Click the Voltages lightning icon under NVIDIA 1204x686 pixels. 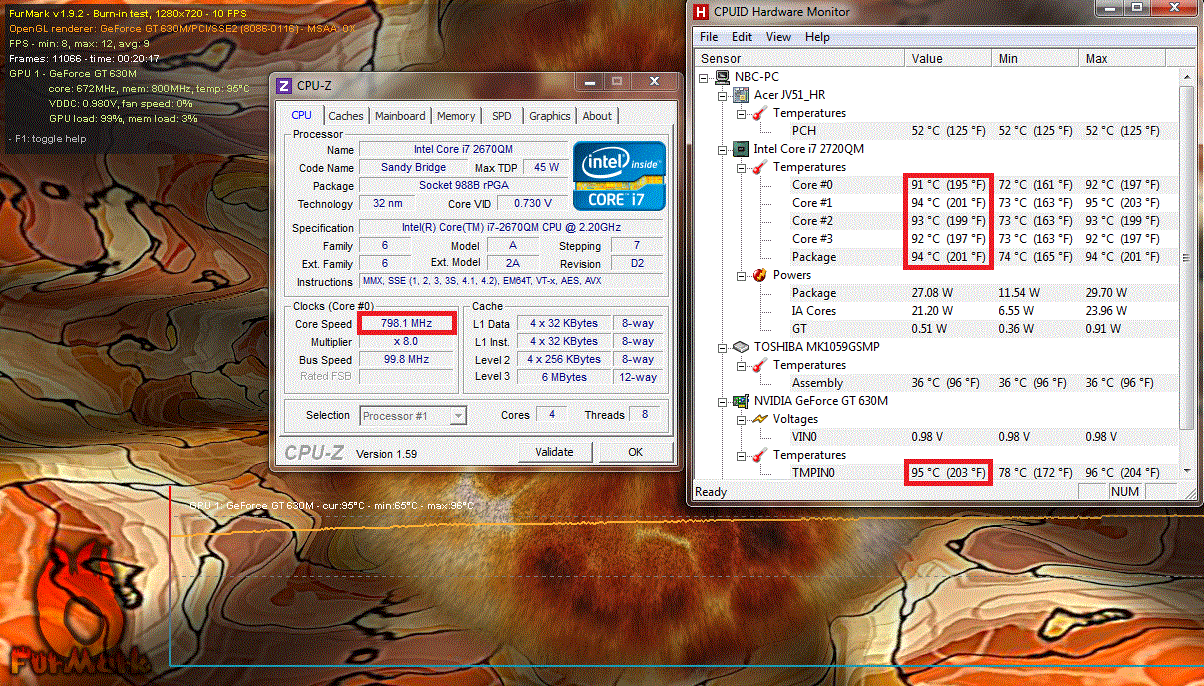[x=759, y=419]
